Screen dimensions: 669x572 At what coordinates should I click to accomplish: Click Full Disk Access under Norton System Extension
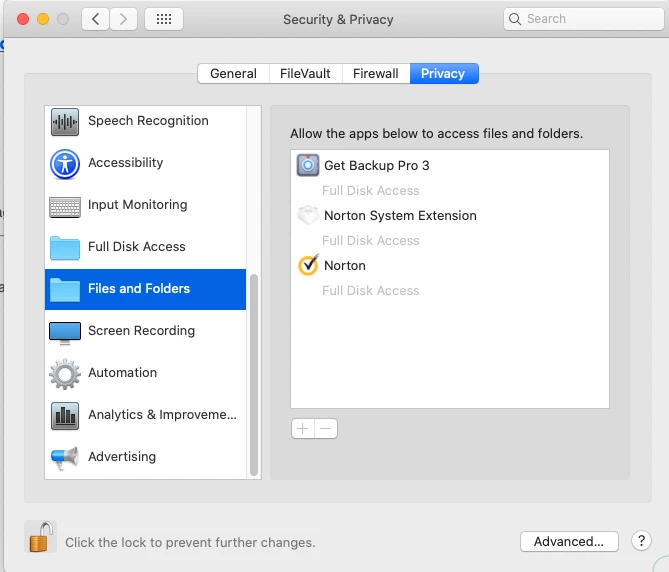[371, 241]
